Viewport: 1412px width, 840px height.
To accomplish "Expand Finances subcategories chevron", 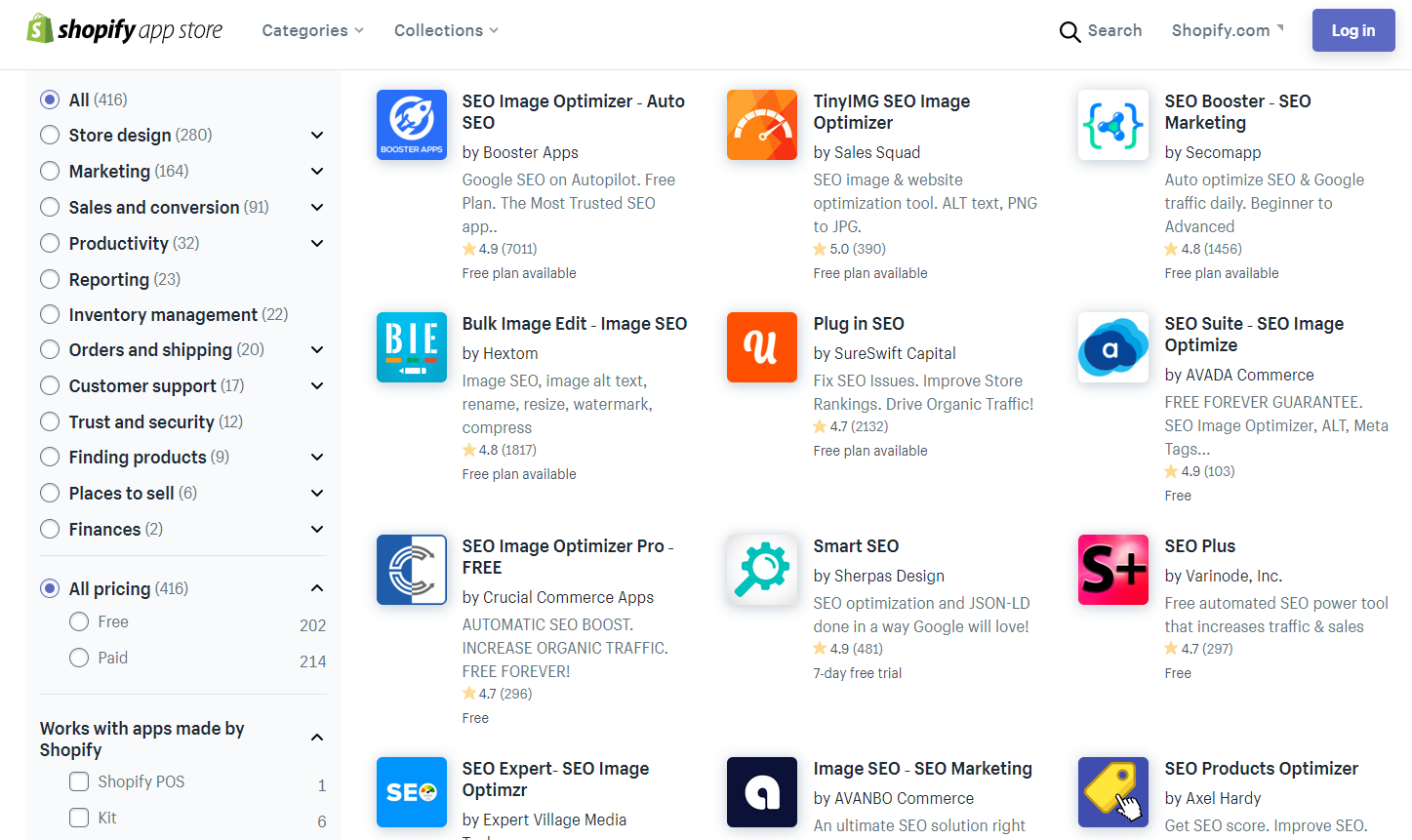I will pyautogui.click(x=317, y=529).
